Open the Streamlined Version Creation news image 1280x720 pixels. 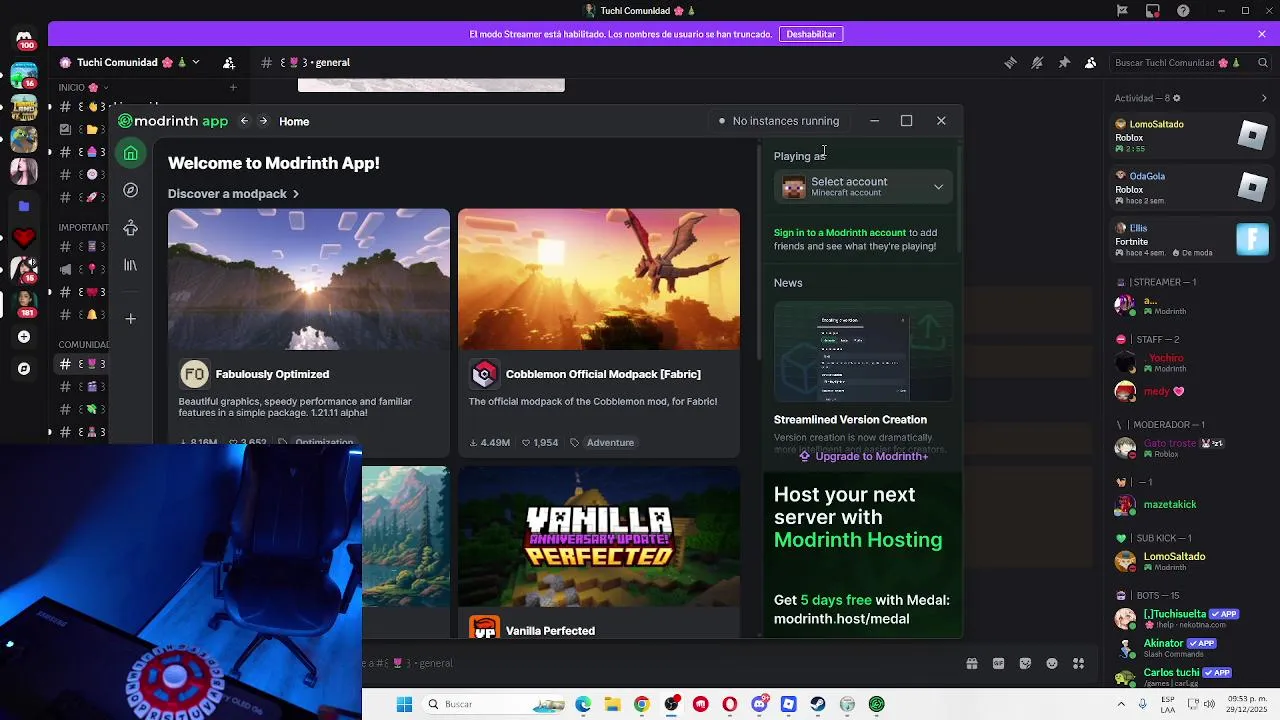pyautogui.click(x=863, y=352)
